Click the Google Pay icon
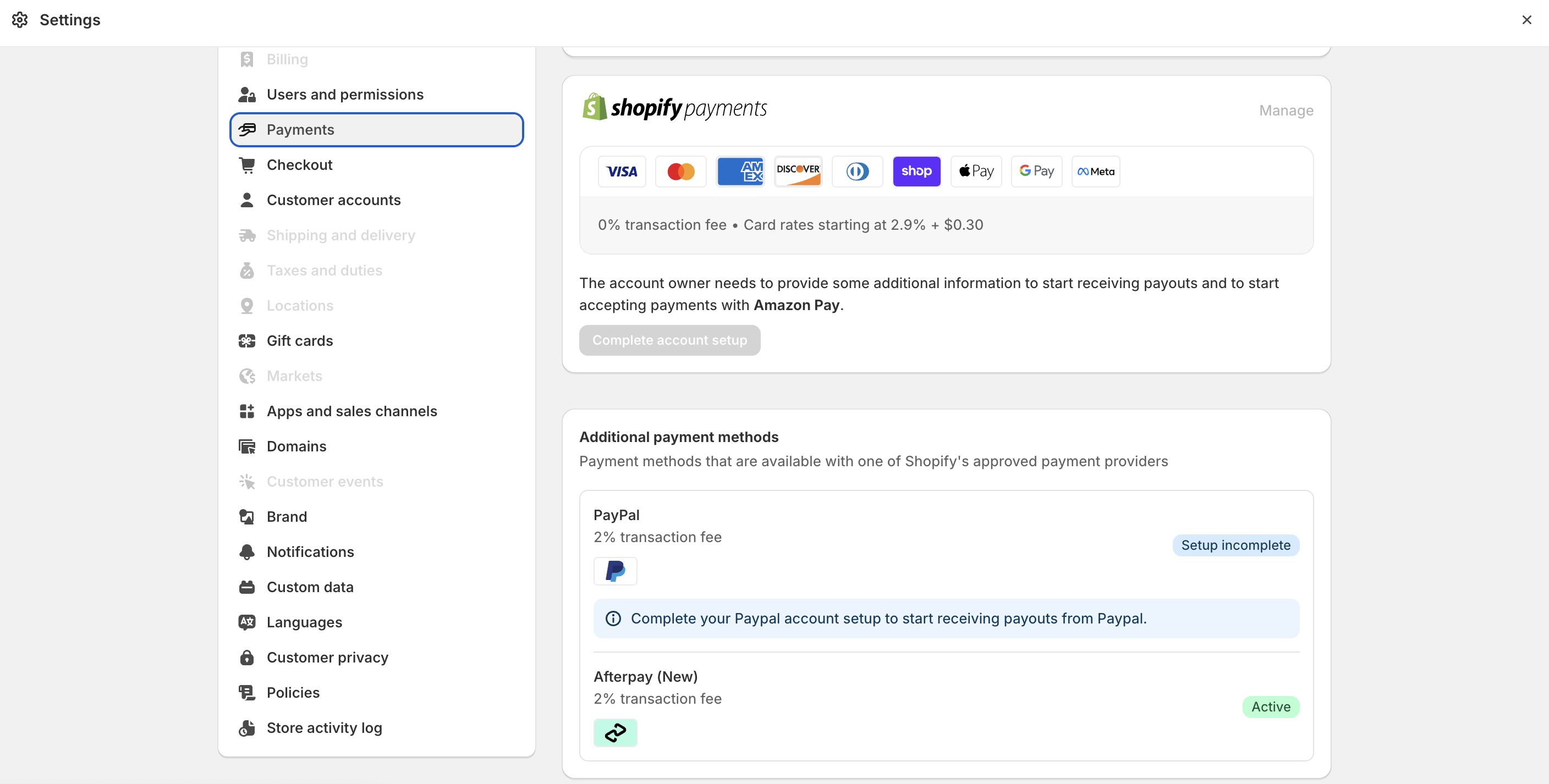 click(x=1036, y=172)
